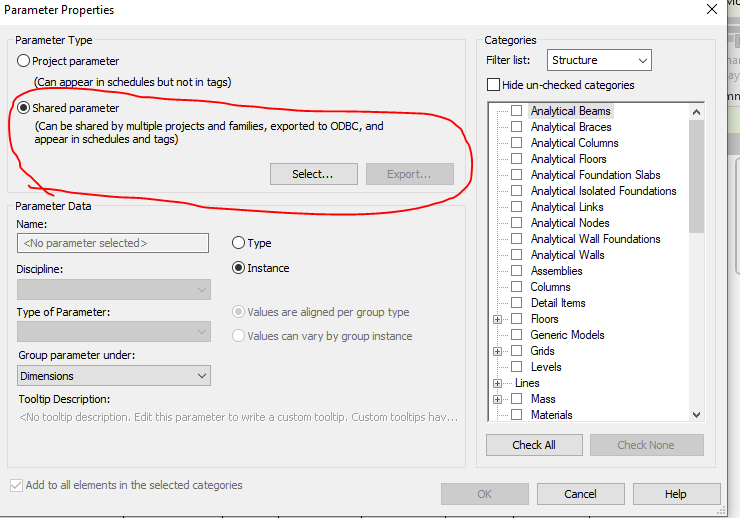This screenshot has width=740, height=518.
Task: Check the Analytical Walls category
Action: pyautogui.click(x=517, y=255)
